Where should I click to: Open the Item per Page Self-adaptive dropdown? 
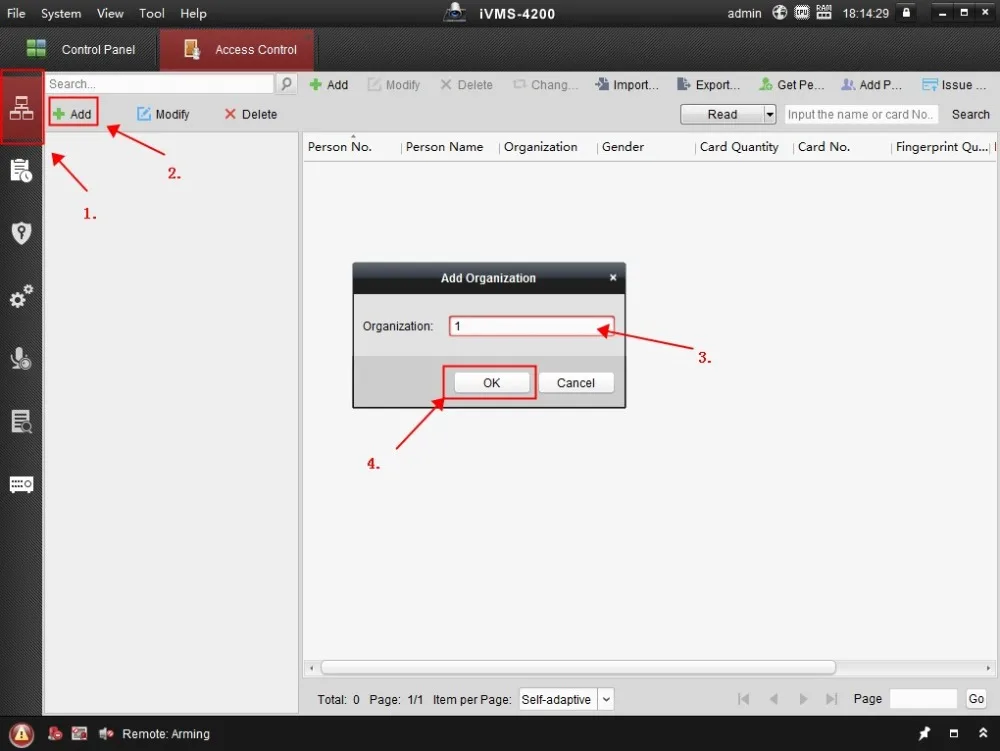[566, 699]
